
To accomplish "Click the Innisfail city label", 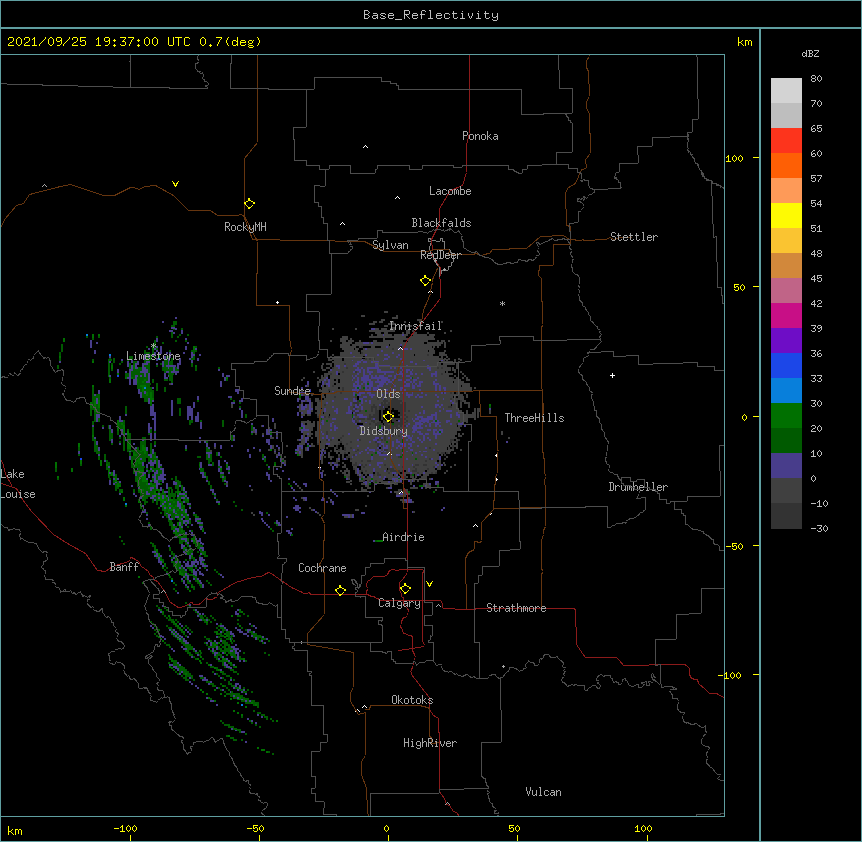I will [x=416, y=326].
